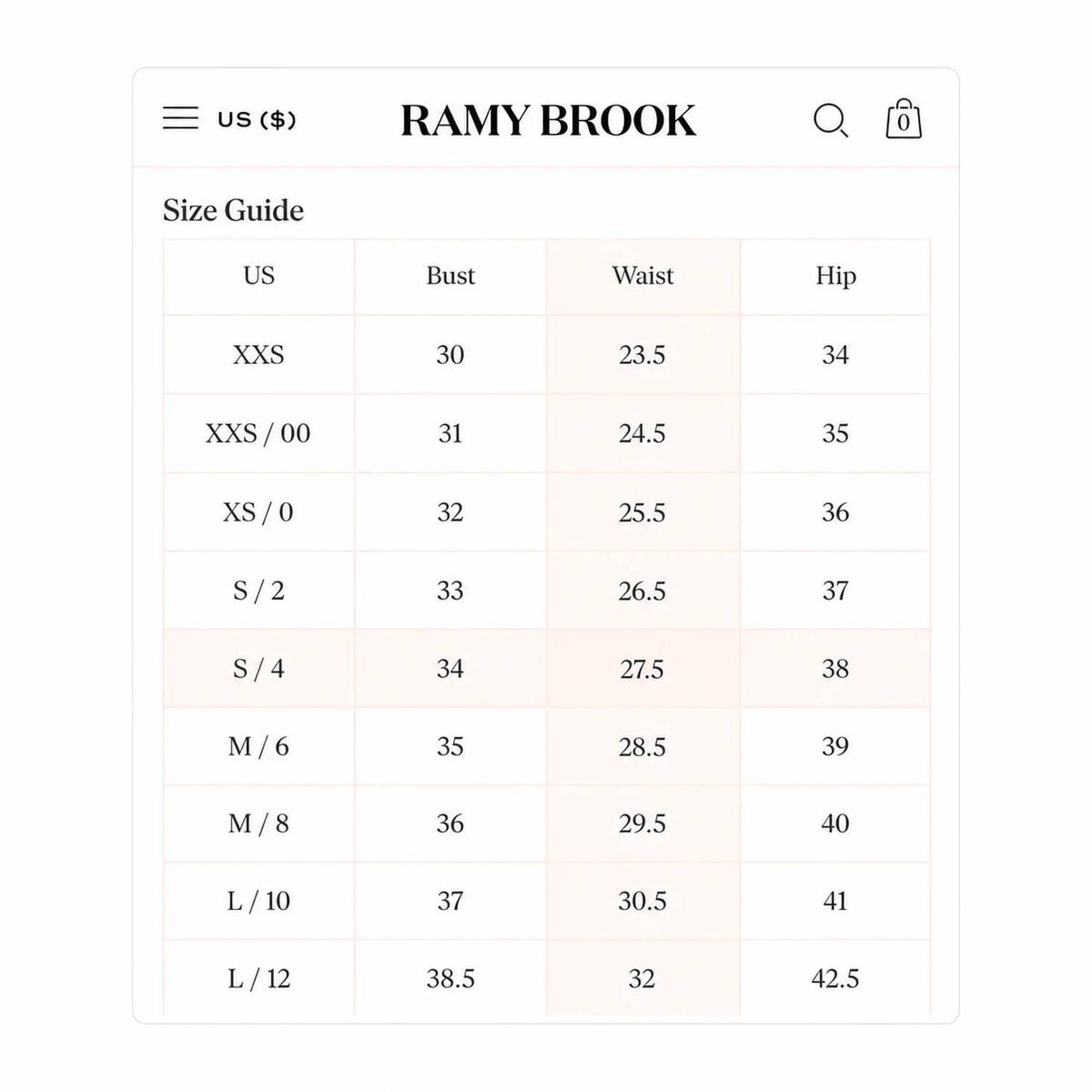Image resolution: width=1092 pixels, height=1092 pixels.
Task: Click the 42.5 hip measurement cell
Action: [x=835, y=979]
